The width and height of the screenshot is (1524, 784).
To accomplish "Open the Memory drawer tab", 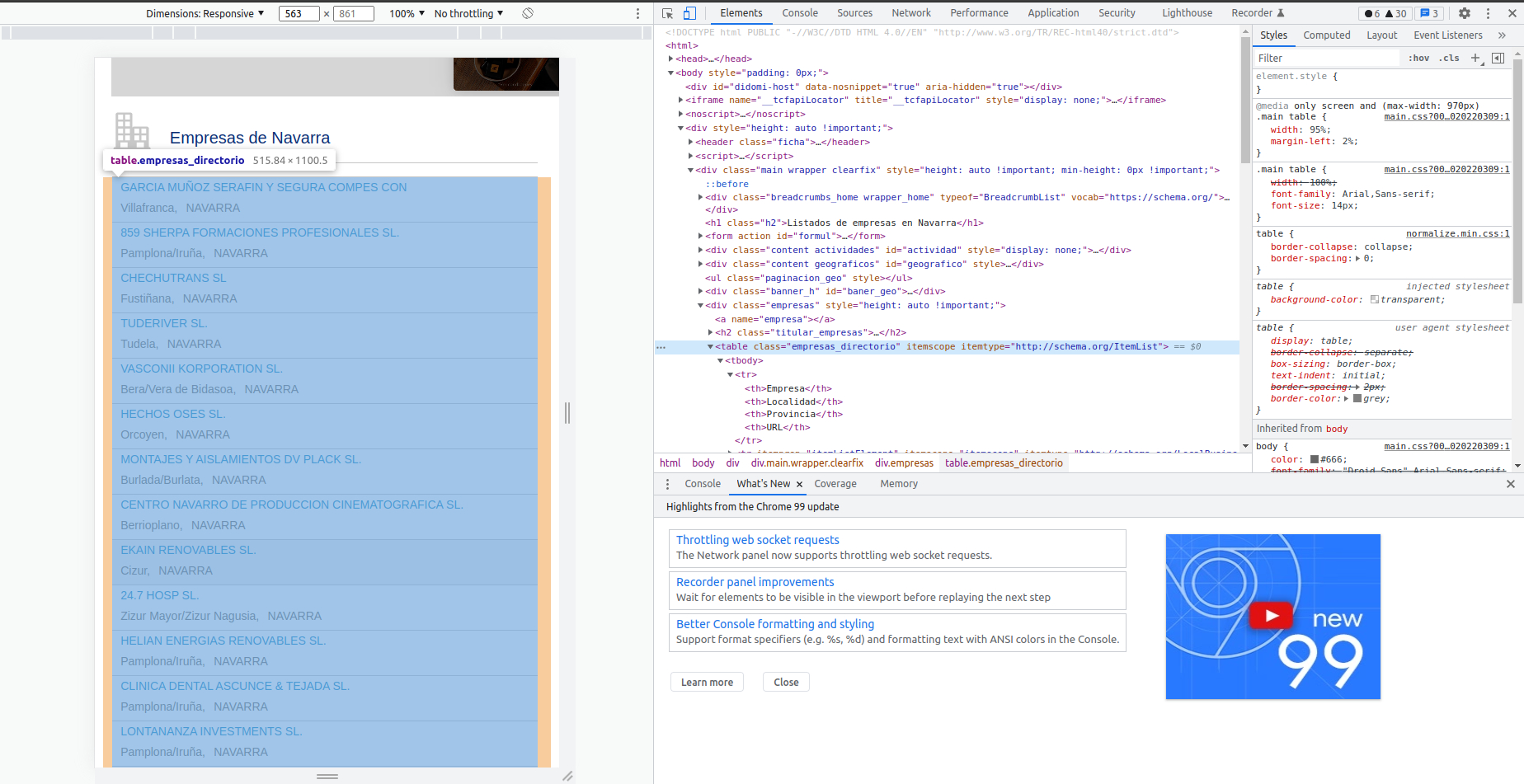I will click(899, 484).
